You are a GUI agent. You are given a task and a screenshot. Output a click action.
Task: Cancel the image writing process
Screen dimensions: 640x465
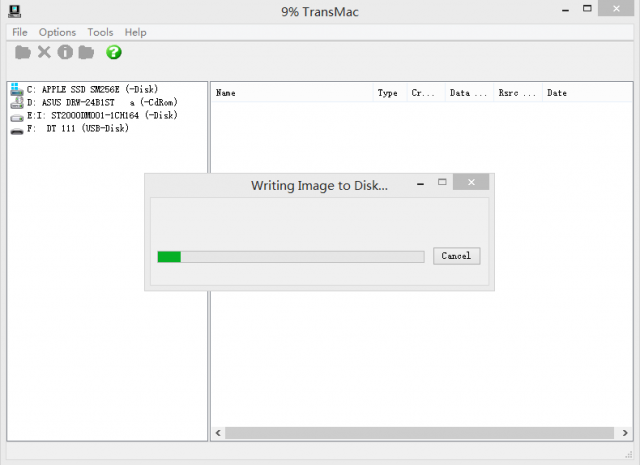[456, 256]
